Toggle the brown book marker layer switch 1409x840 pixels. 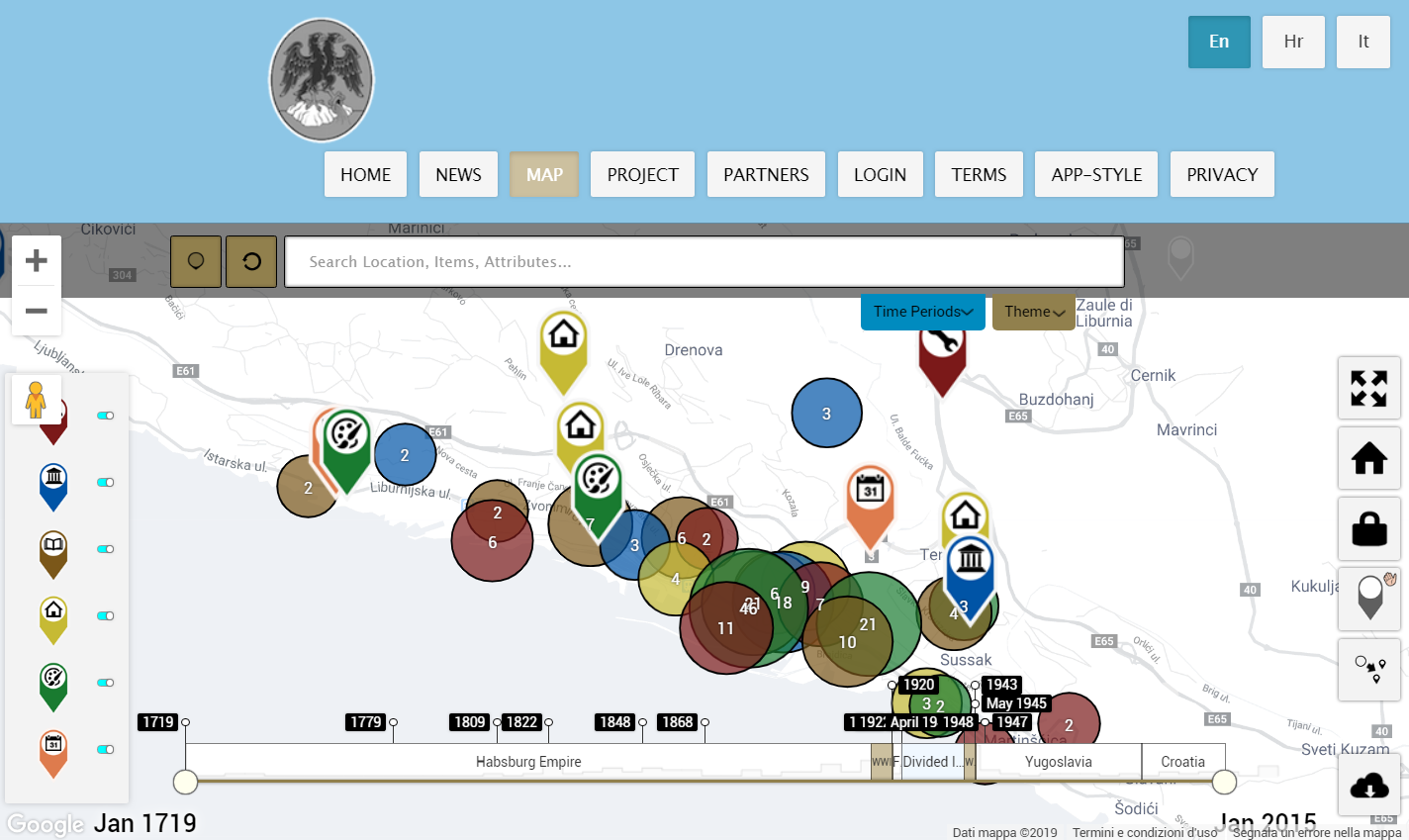pos(105,549)
